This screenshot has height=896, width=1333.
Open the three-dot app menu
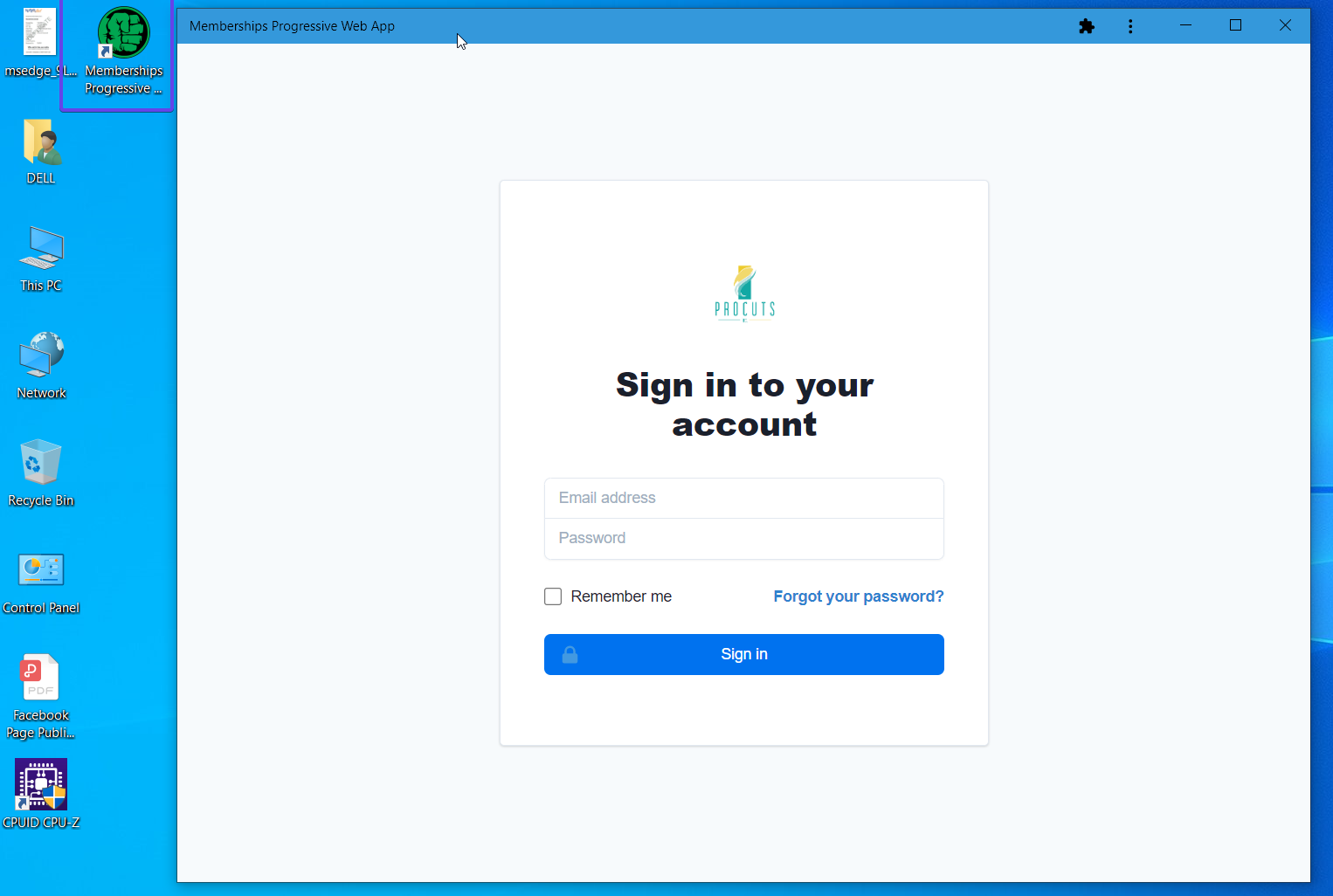pos(1130,26)
